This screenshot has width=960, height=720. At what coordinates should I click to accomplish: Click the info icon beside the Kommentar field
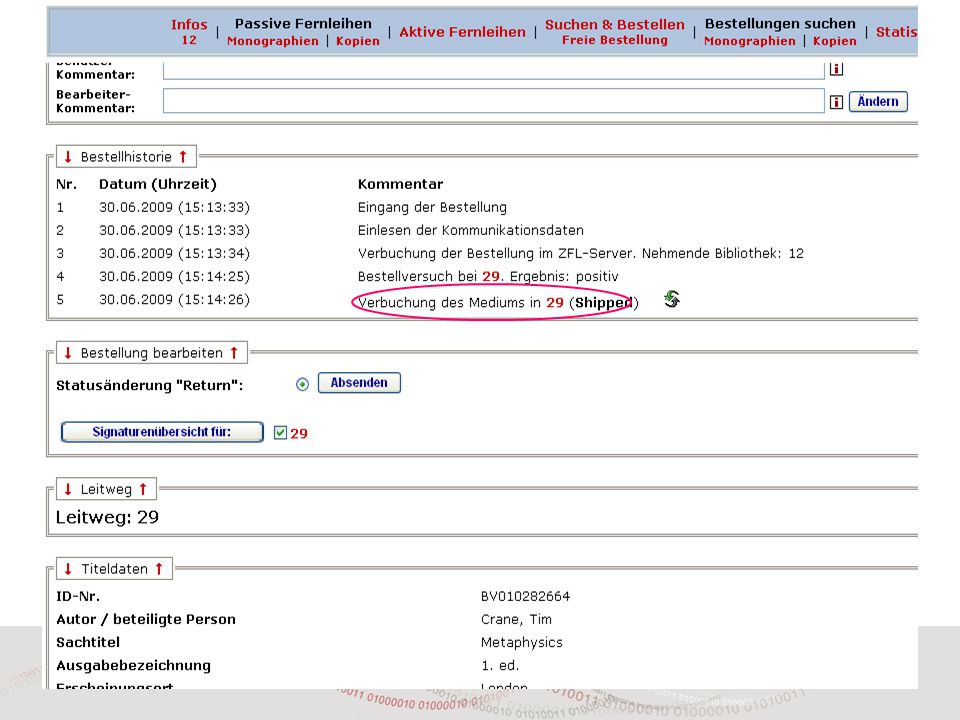(836, 69)
